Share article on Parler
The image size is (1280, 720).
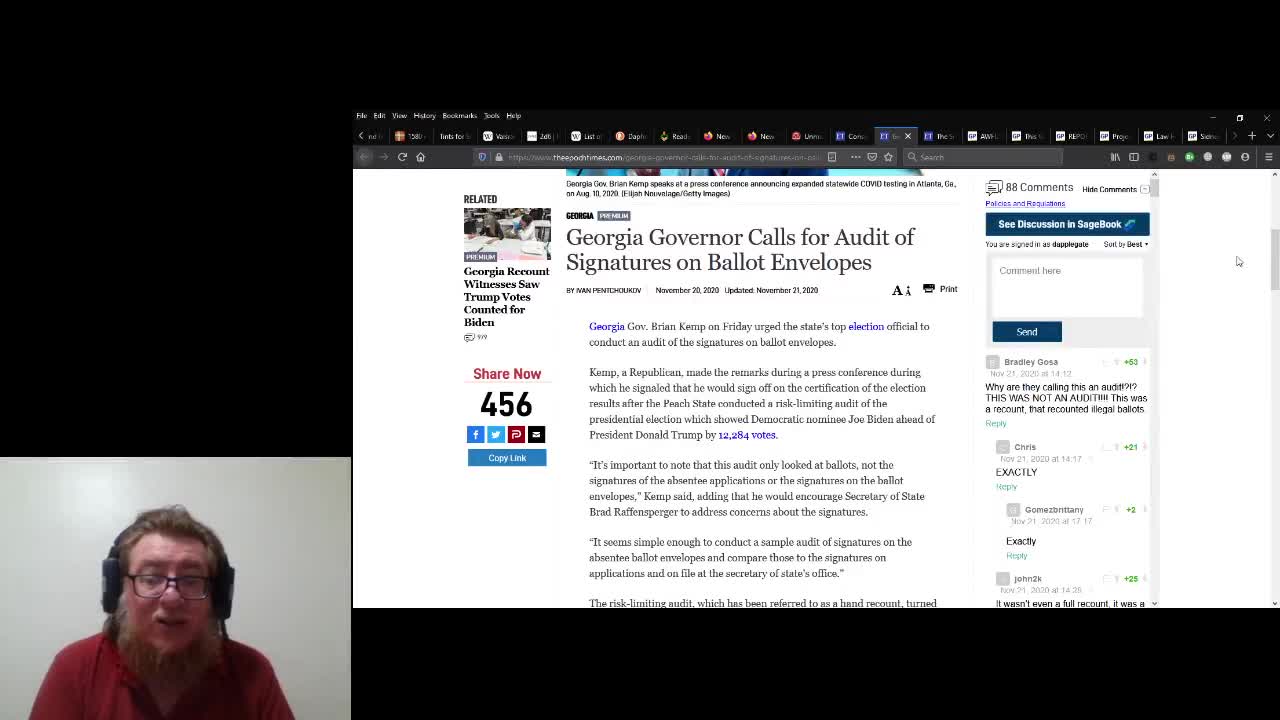(x=516, y=434)
